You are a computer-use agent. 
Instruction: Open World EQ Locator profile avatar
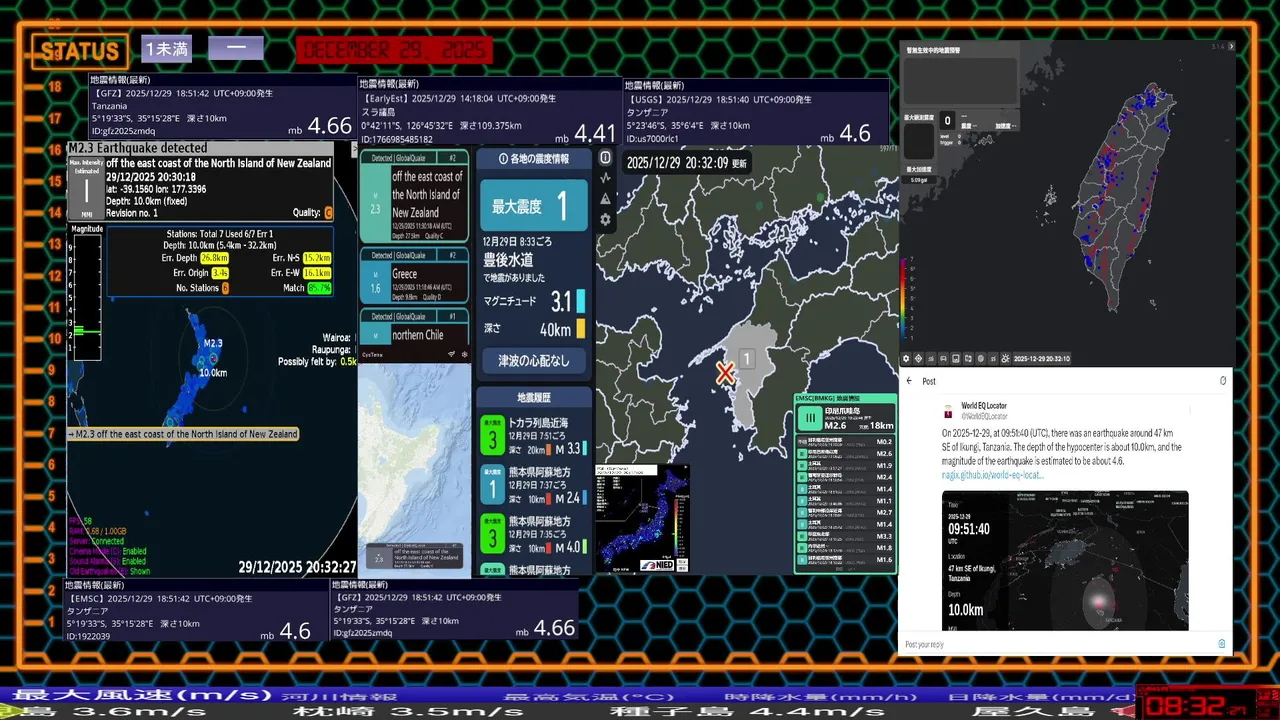pyautogui.click(x=948, y=411)
